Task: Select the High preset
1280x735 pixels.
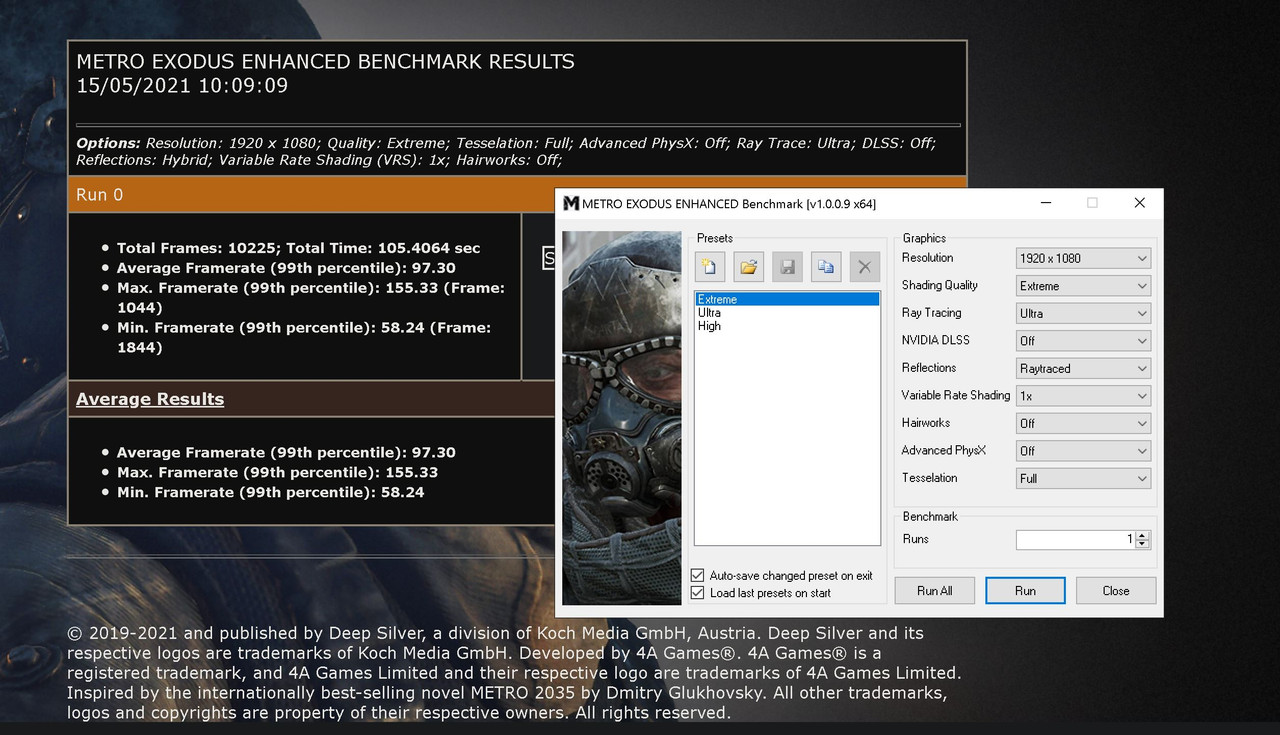Action: click(x=787, y=326)
